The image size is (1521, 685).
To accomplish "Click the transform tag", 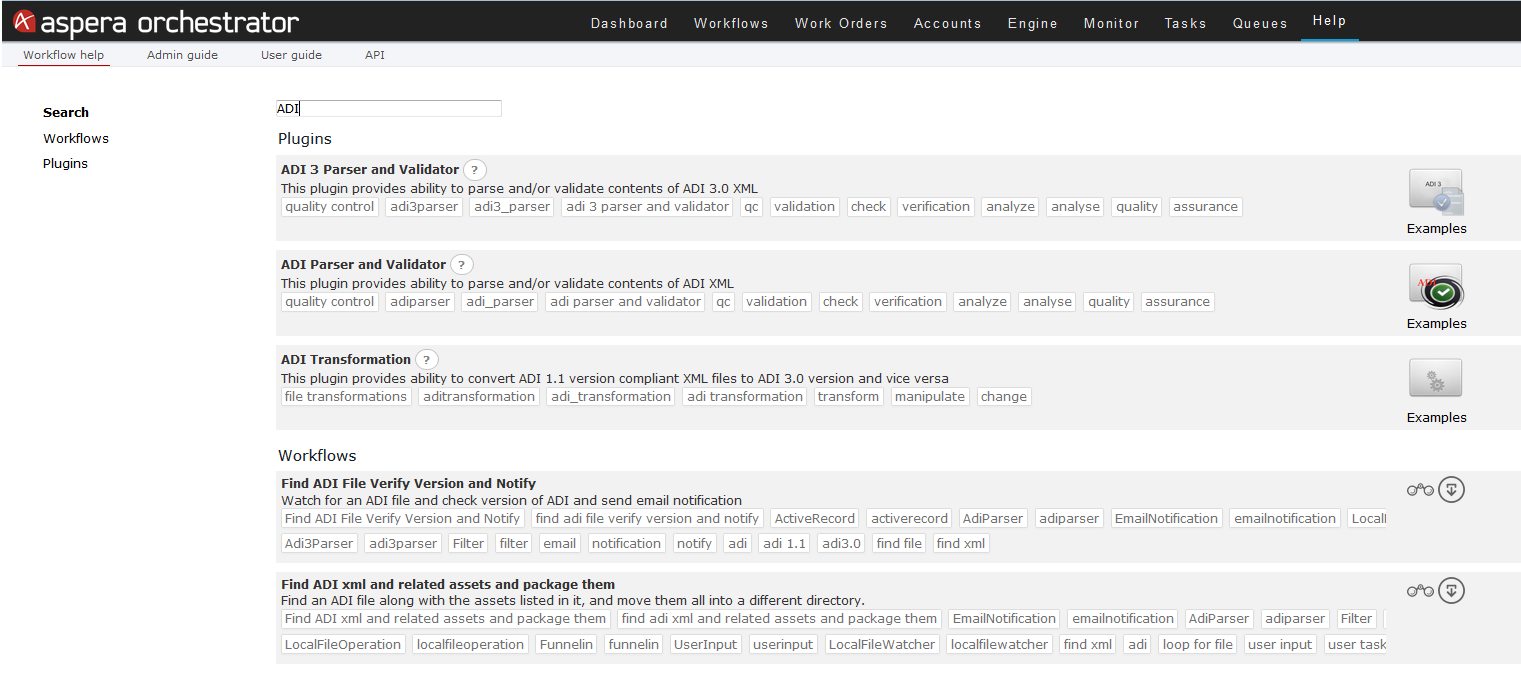I will tap(848, 397).
